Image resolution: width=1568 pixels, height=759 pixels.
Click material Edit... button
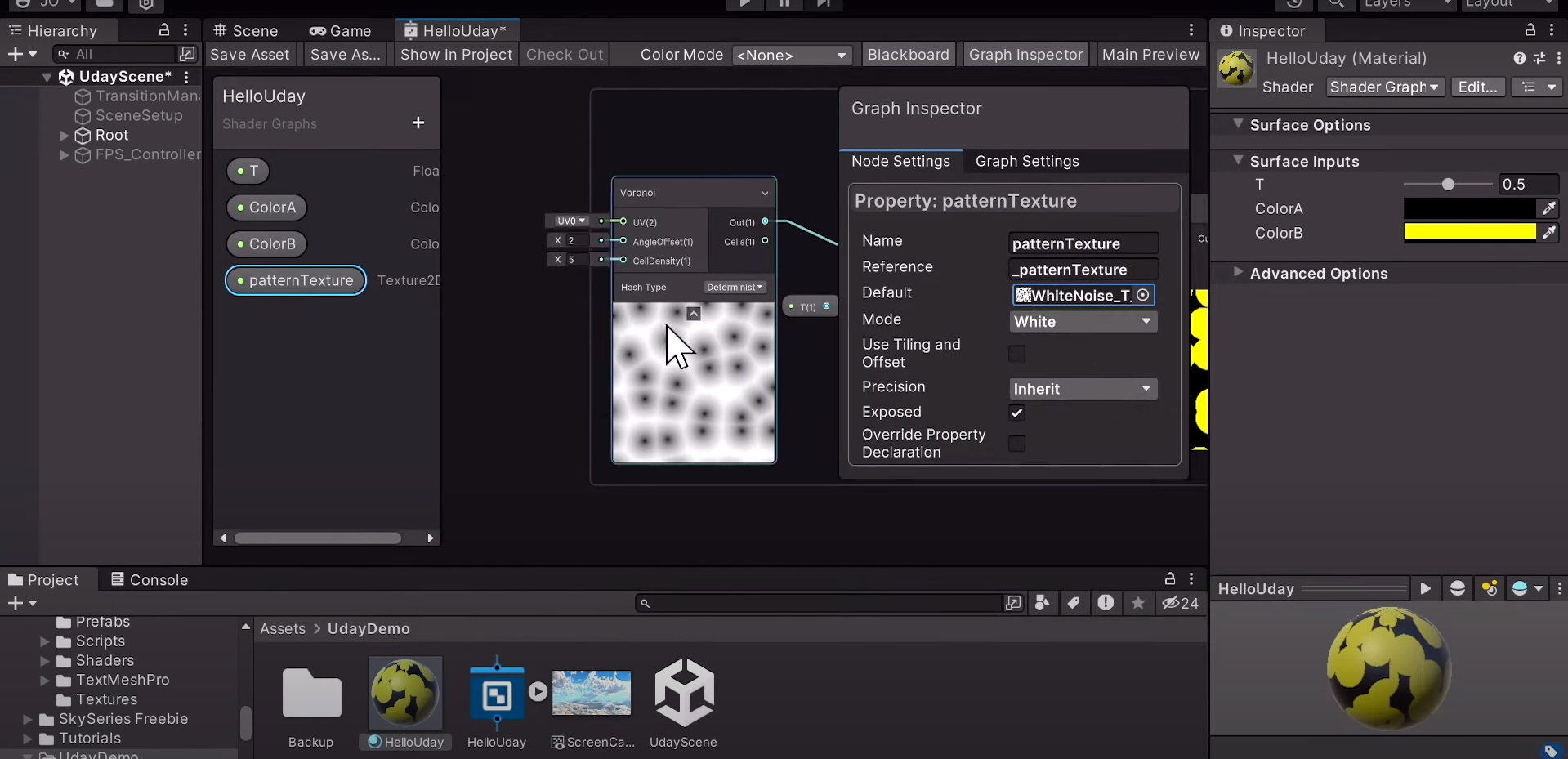pyautogui.click(x=1478, y=87)
